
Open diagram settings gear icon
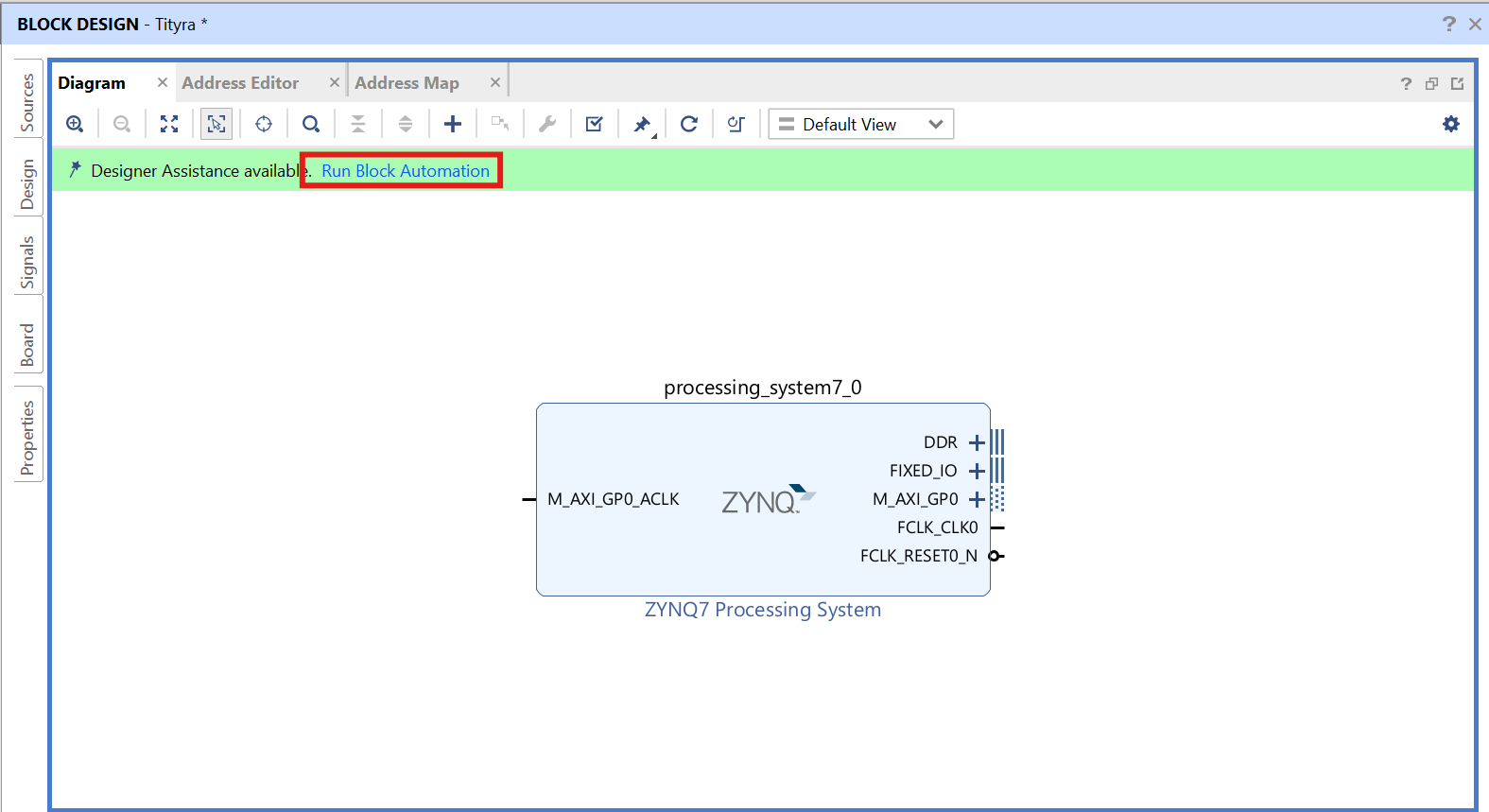[x=1450, y=124]
